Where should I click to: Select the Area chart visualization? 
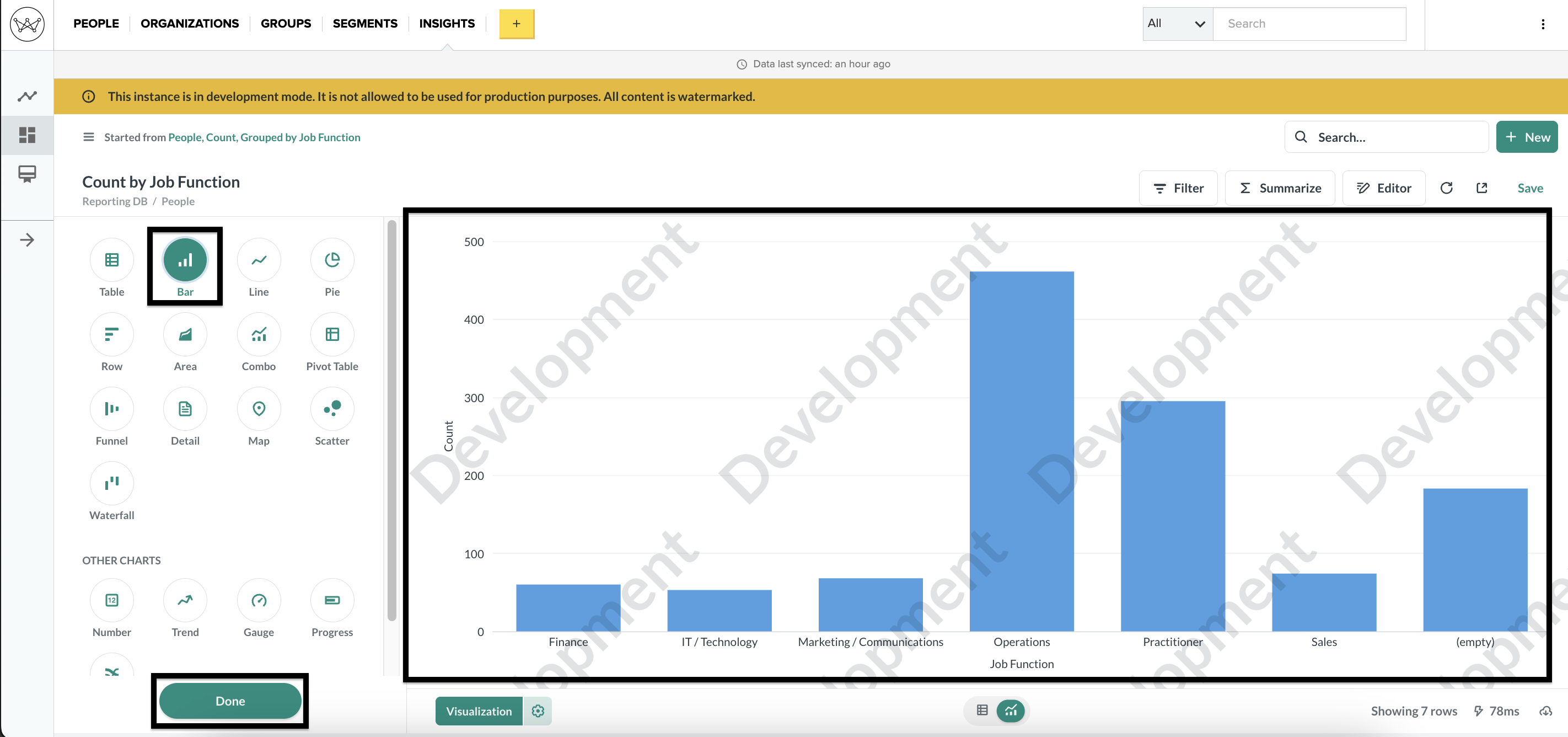click(185, 334)
